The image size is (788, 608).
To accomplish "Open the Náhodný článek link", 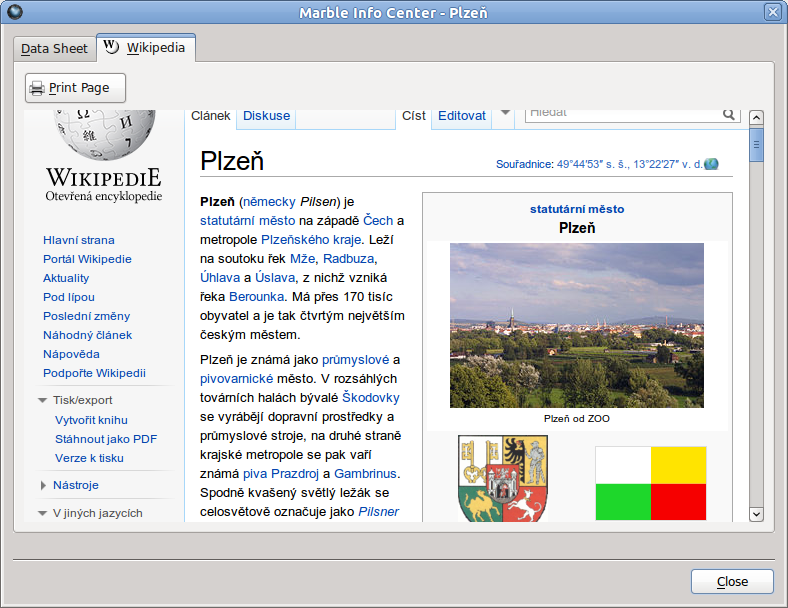I will [87, 336].
